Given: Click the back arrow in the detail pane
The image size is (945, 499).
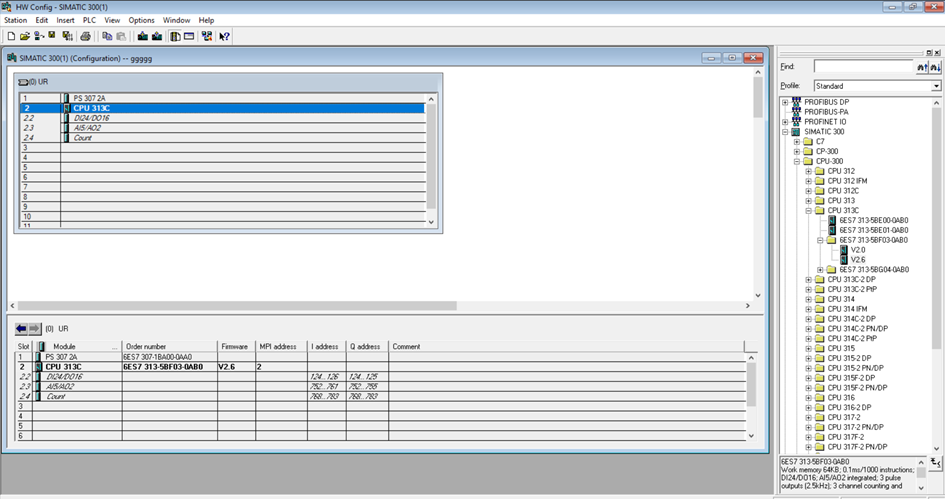Looking at the screenshot, I should (21, 328).
